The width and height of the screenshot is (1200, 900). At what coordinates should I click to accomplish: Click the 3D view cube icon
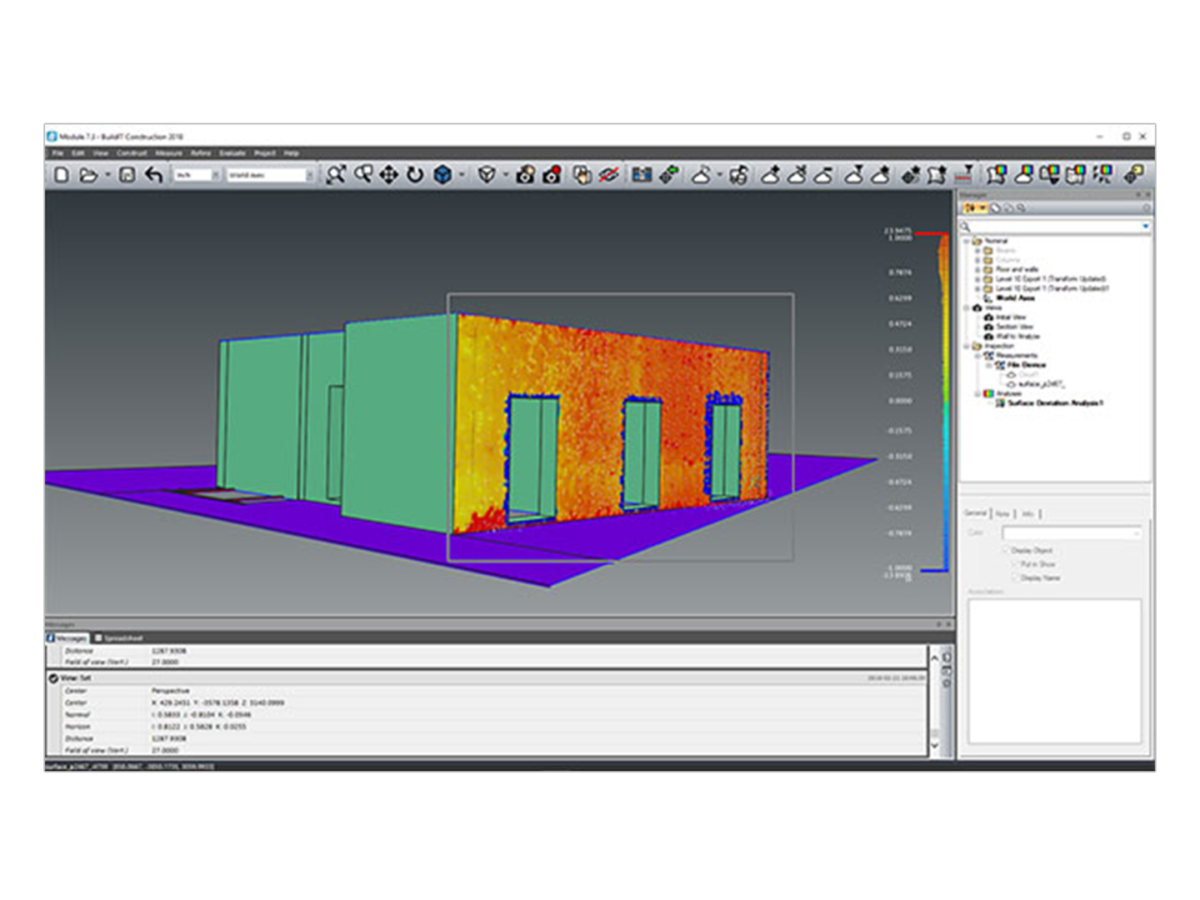pos(440,174)
